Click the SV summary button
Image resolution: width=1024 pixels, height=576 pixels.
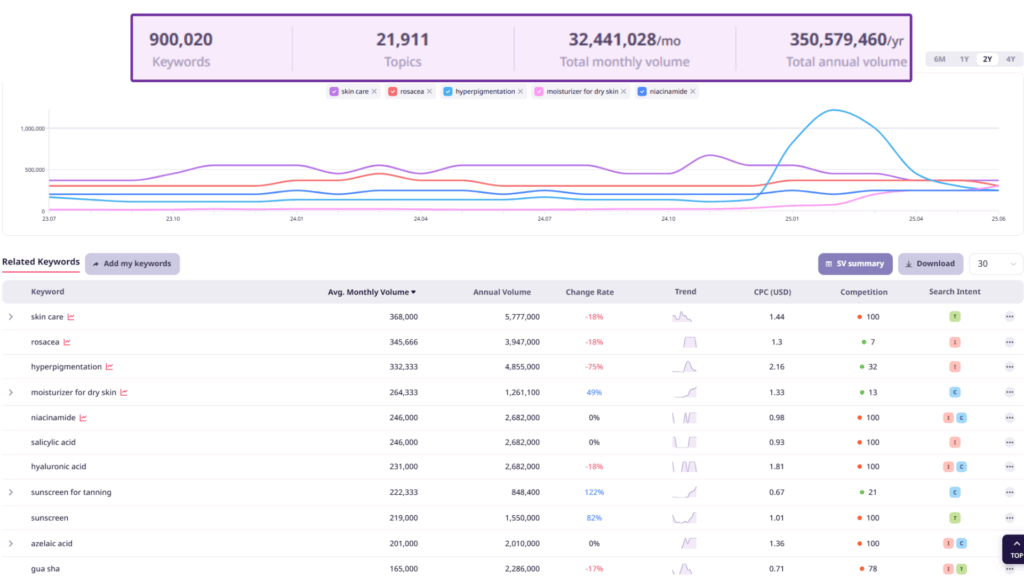click(x=854, y=264)
